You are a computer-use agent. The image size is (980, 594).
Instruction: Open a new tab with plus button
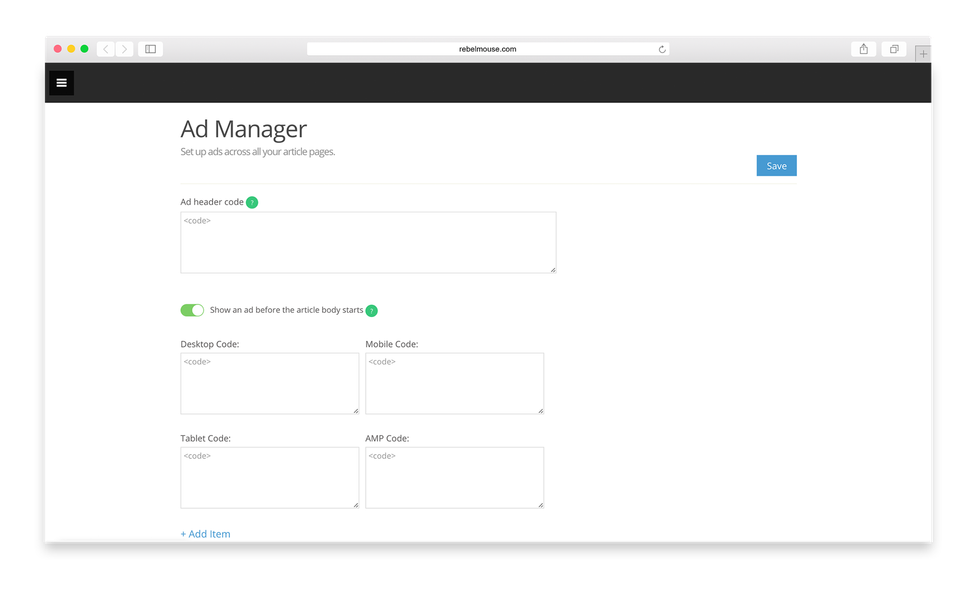[x=923, y=52]
